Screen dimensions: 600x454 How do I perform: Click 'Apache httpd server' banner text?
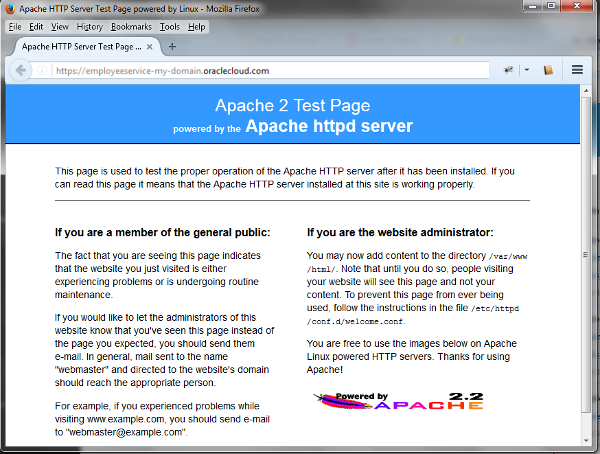coord(329,126)
